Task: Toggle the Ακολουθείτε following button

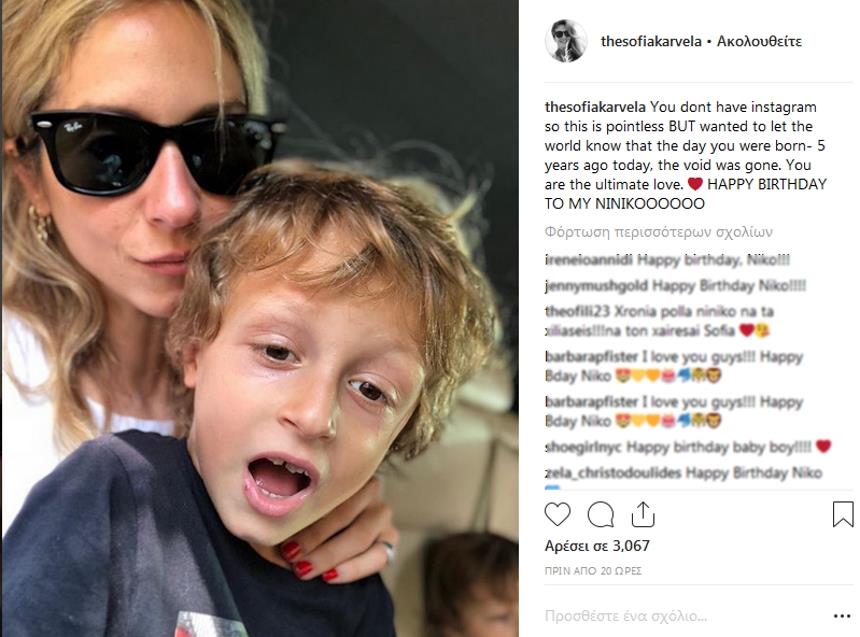Action: coord(759,41)
